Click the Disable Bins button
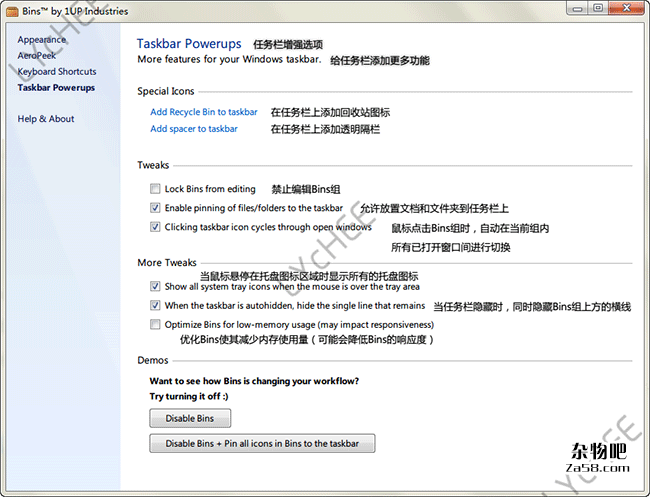The width and height of the screenshot is (650, 497). coord(190,418)
